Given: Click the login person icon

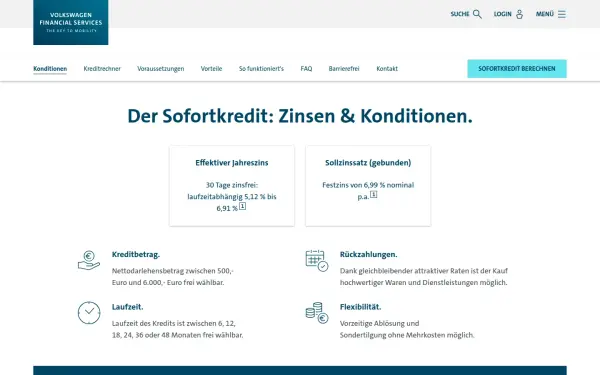Looking at the screenshot, I should [519, 14].
